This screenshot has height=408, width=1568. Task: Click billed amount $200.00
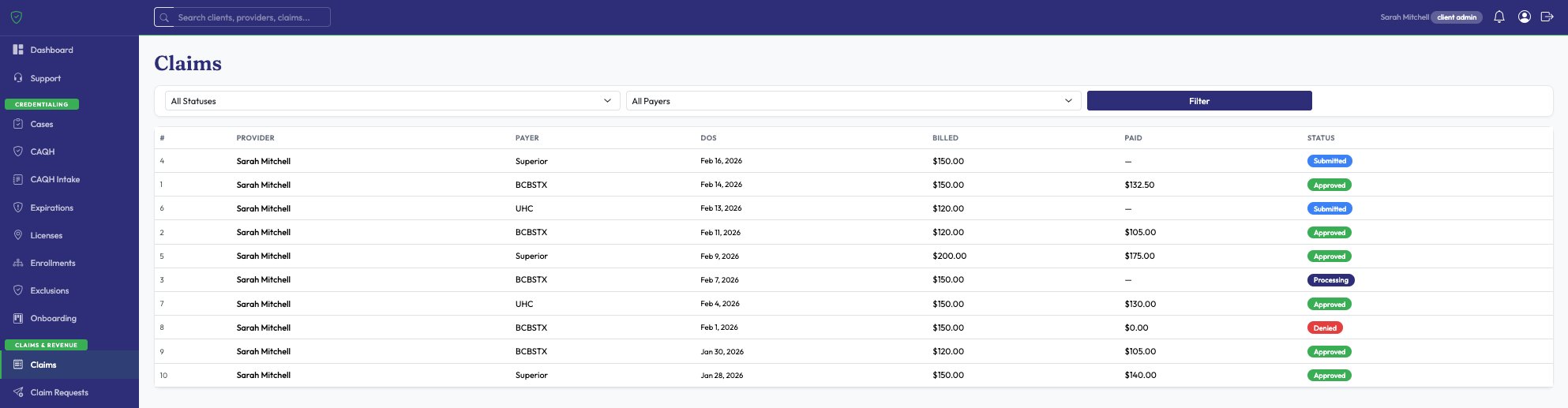click(949, 256)
